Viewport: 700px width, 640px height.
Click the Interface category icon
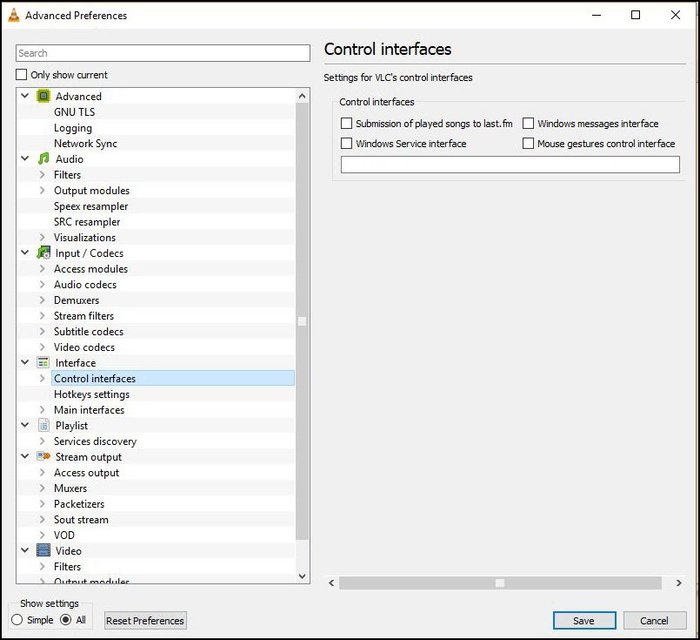click(43, 362)
